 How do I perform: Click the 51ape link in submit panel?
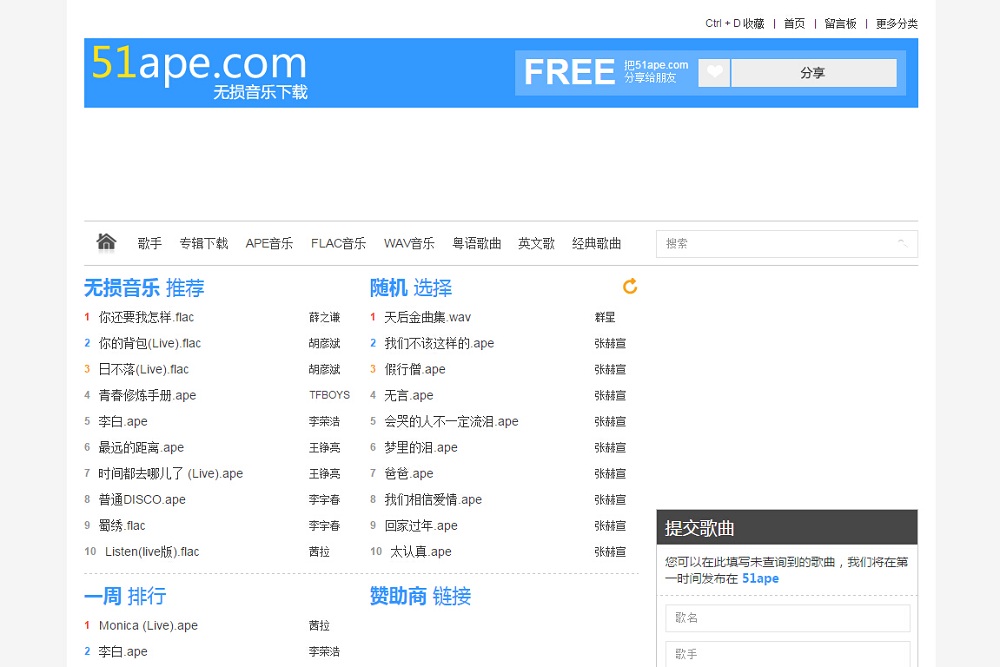760,579
